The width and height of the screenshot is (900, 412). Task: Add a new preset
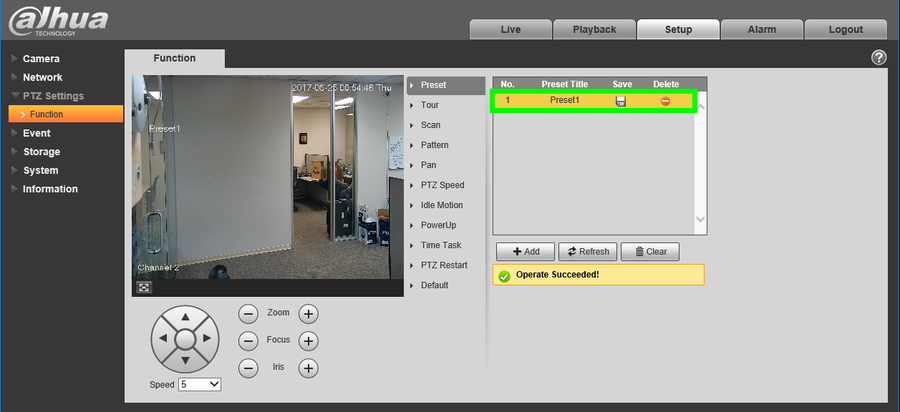tap(526, 251)
